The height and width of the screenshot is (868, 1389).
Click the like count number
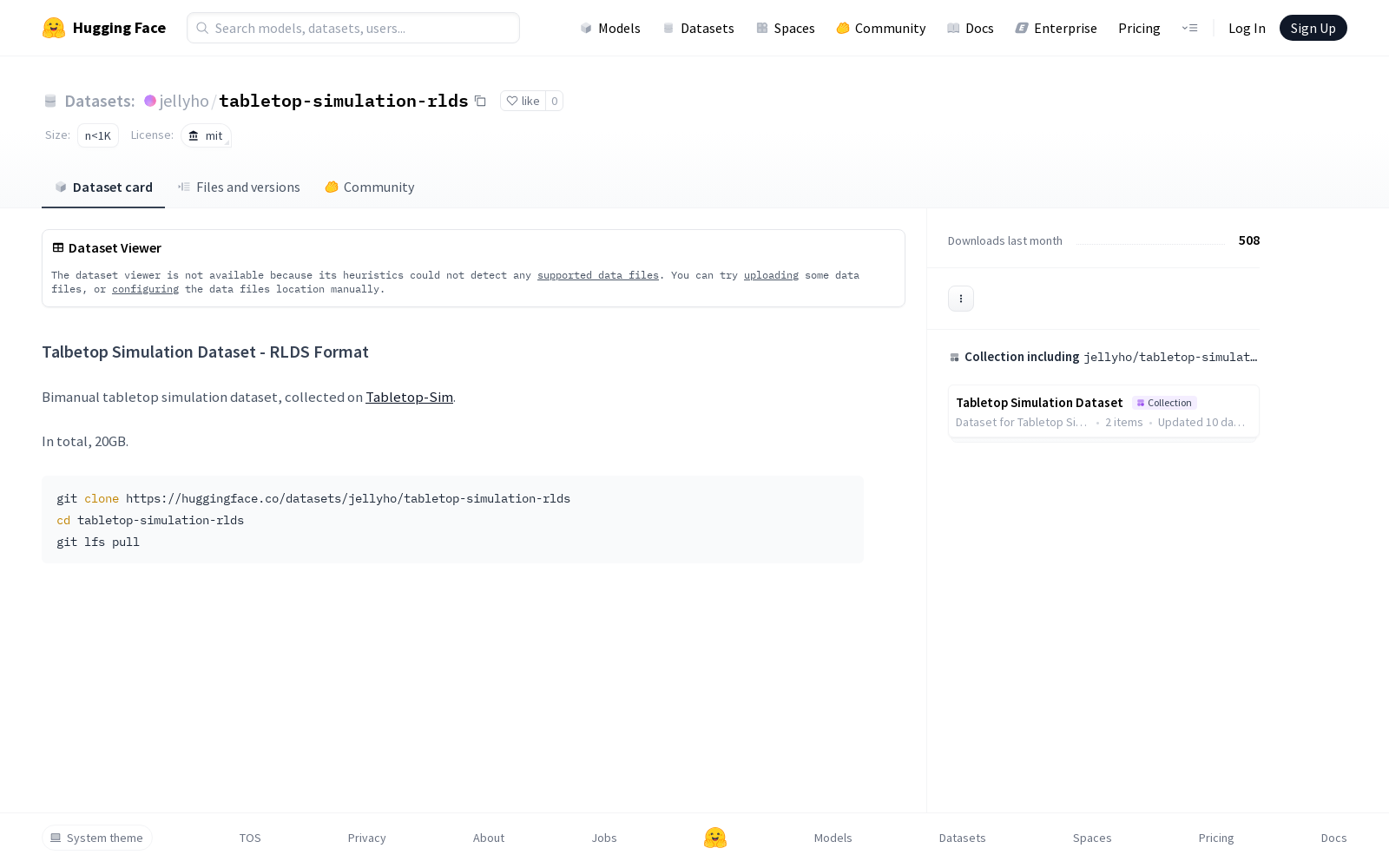(555, 101)
